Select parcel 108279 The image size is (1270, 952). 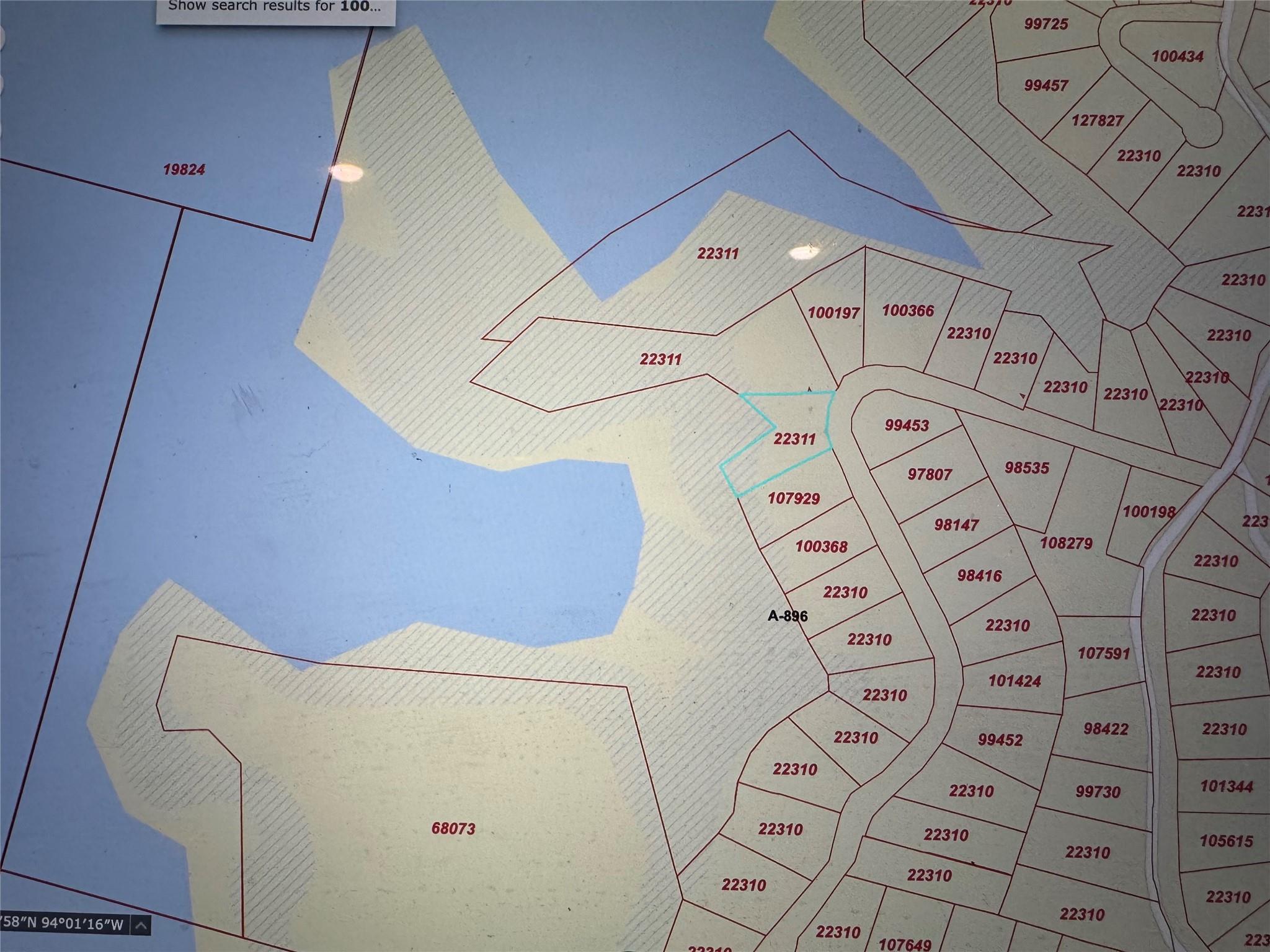pyautogui.click(x=1065, y=544)
